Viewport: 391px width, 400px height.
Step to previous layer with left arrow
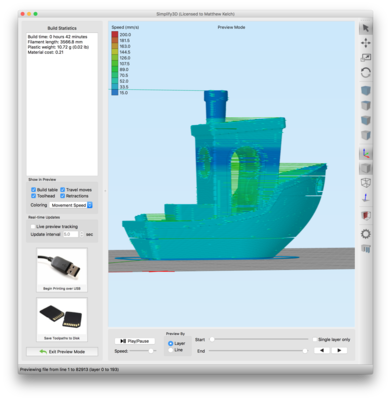[x=322, y=350]
